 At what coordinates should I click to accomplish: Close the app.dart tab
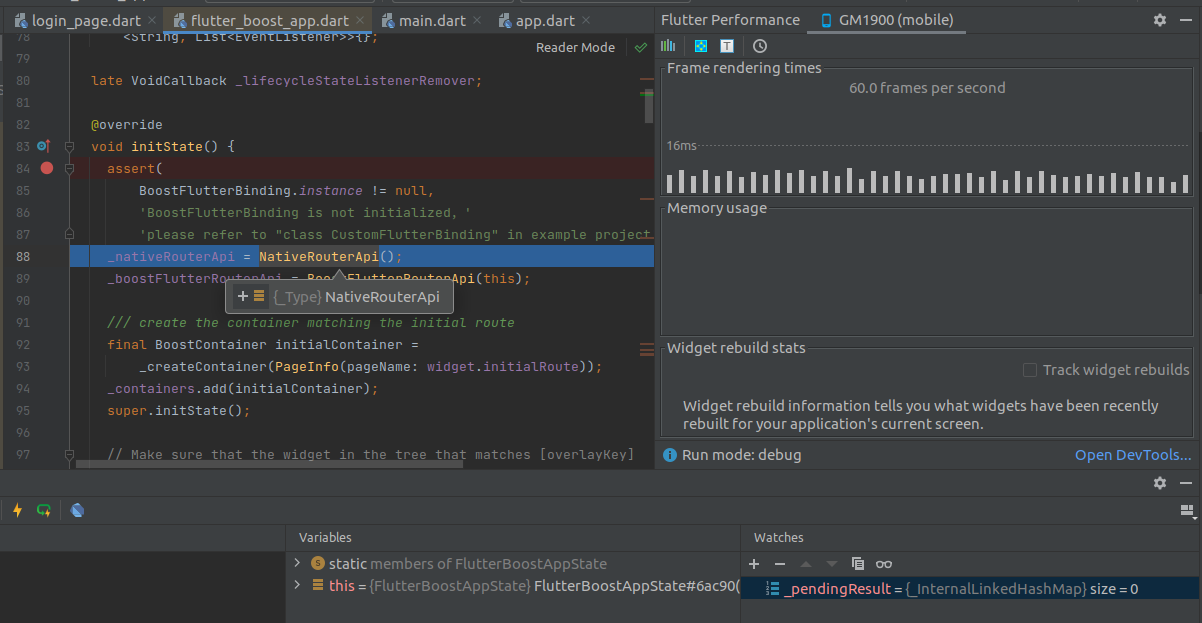point(584,20)
